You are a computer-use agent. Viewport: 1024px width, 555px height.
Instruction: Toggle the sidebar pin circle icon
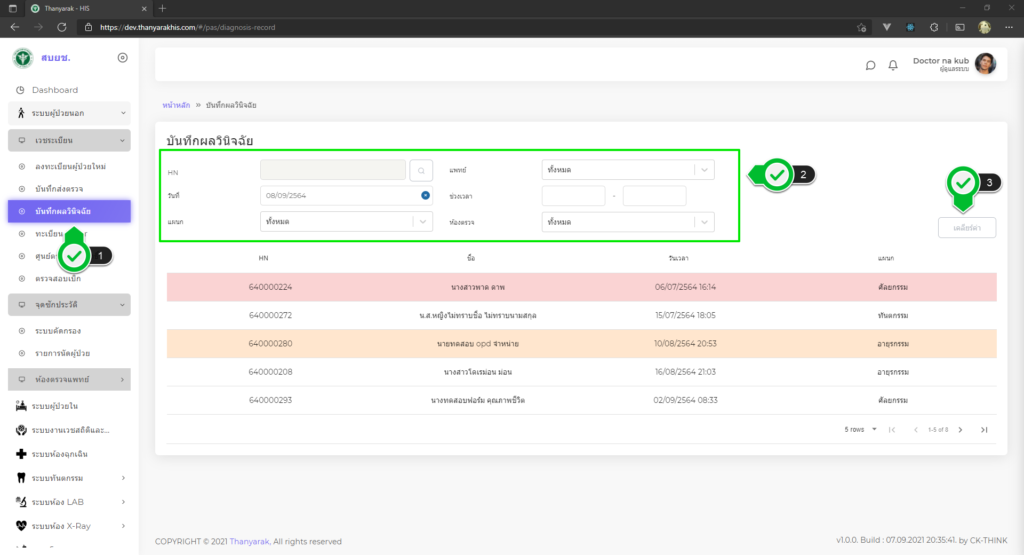click(122, 58)
